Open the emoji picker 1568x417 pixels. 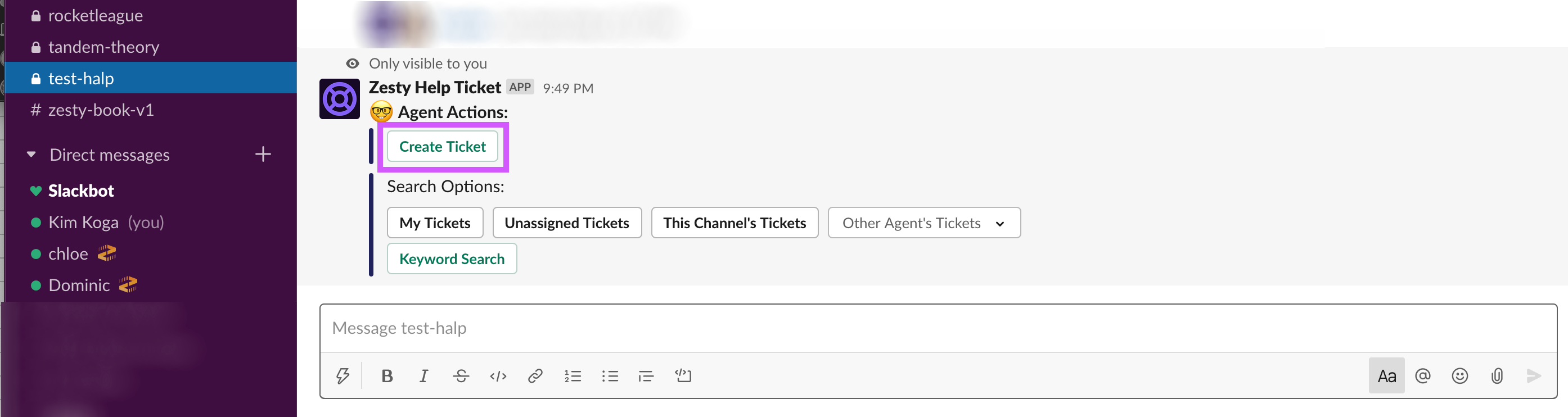[1459, 375]
